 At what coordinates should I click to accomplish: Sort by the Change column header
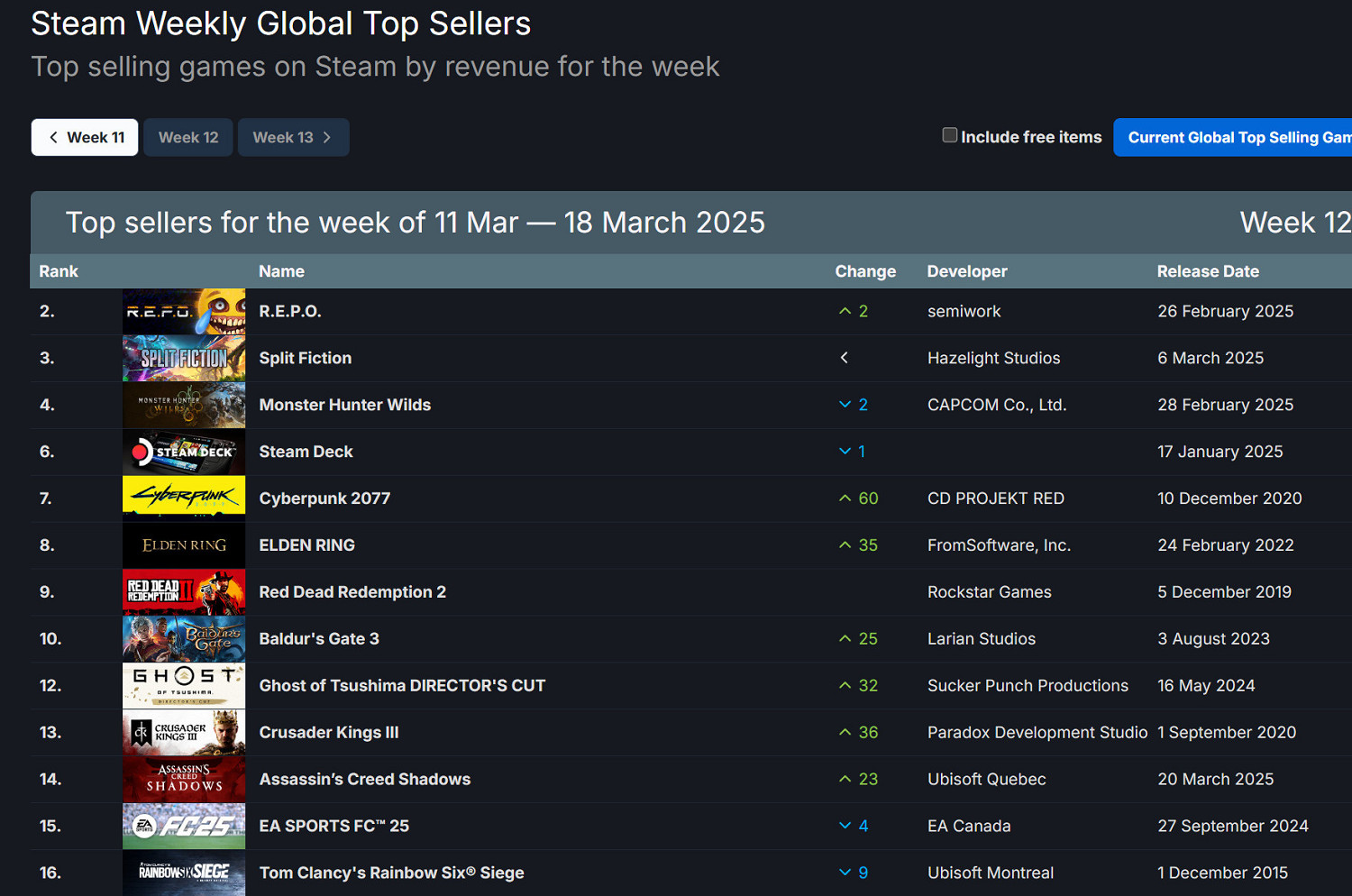864,271
